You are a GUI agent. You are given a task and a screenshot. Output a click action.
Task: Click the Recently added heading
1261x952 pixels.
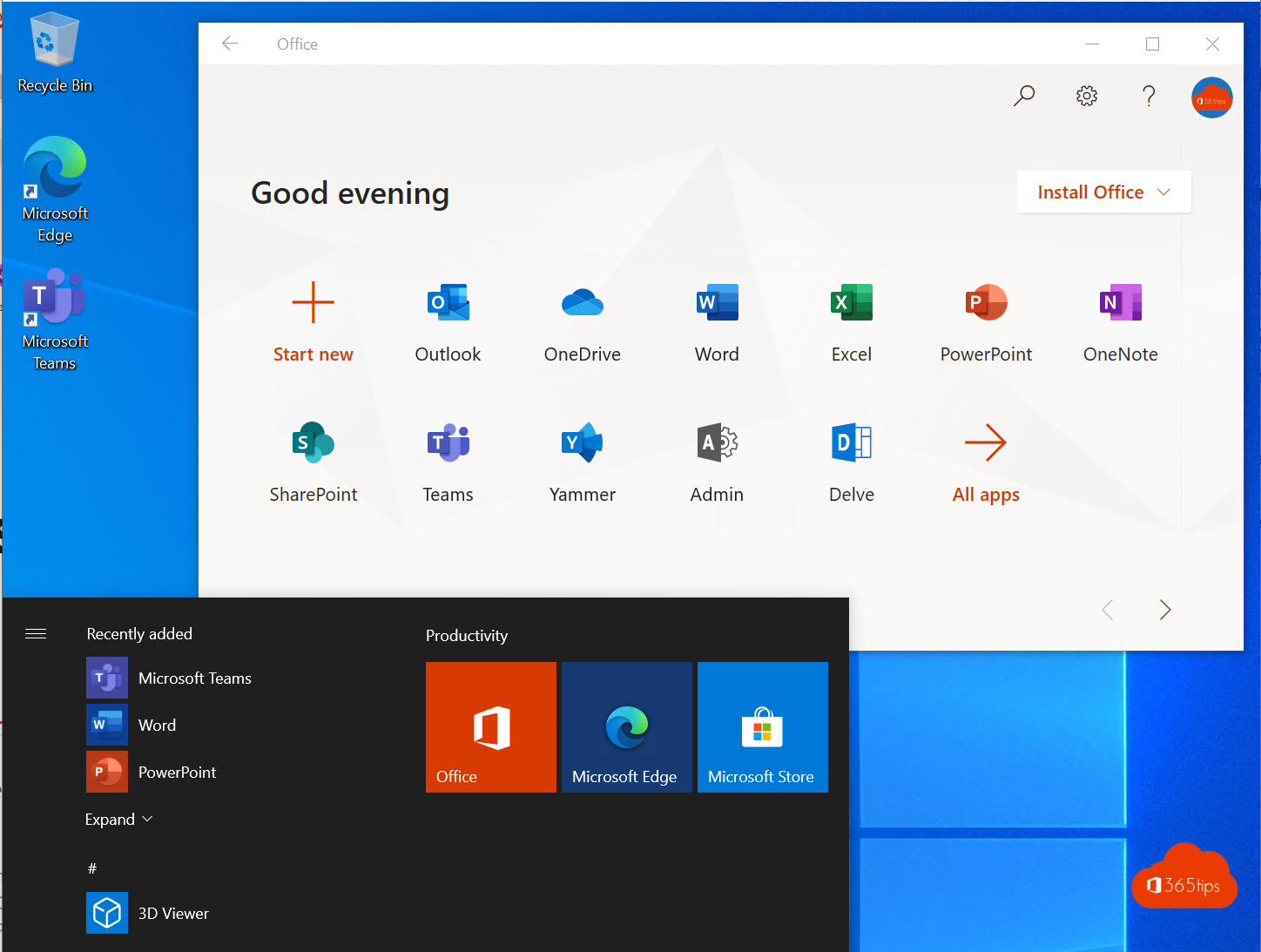pos(139,634)
